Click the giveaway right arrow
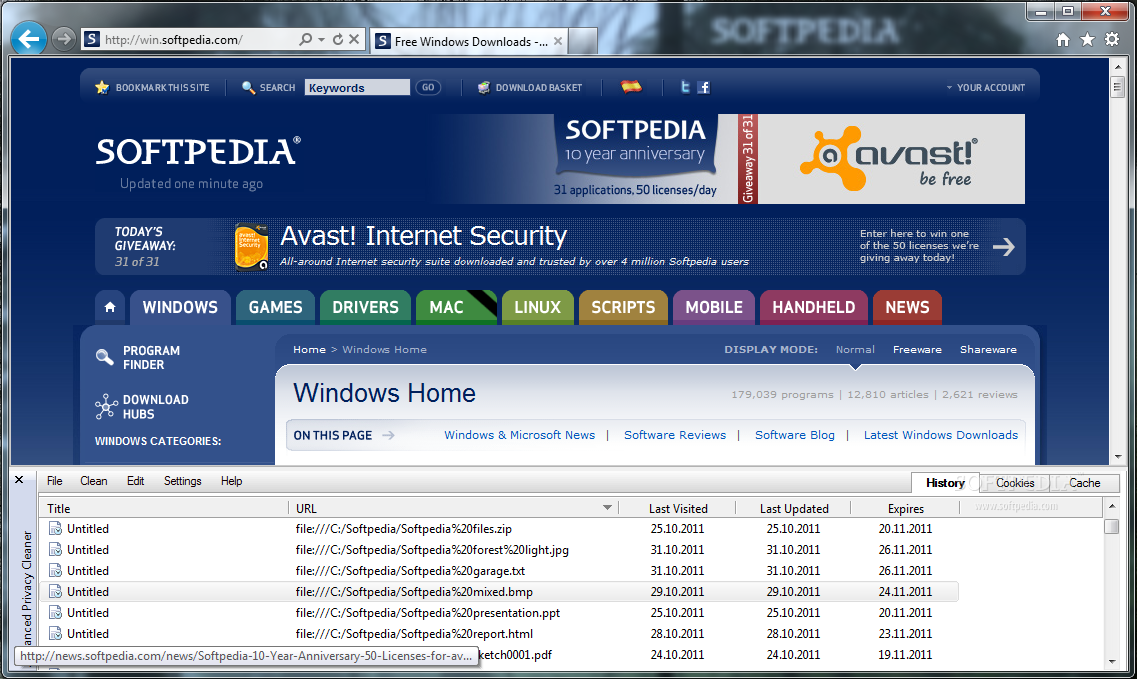Screen dimensions: 1137x679 coord(1004,247)
